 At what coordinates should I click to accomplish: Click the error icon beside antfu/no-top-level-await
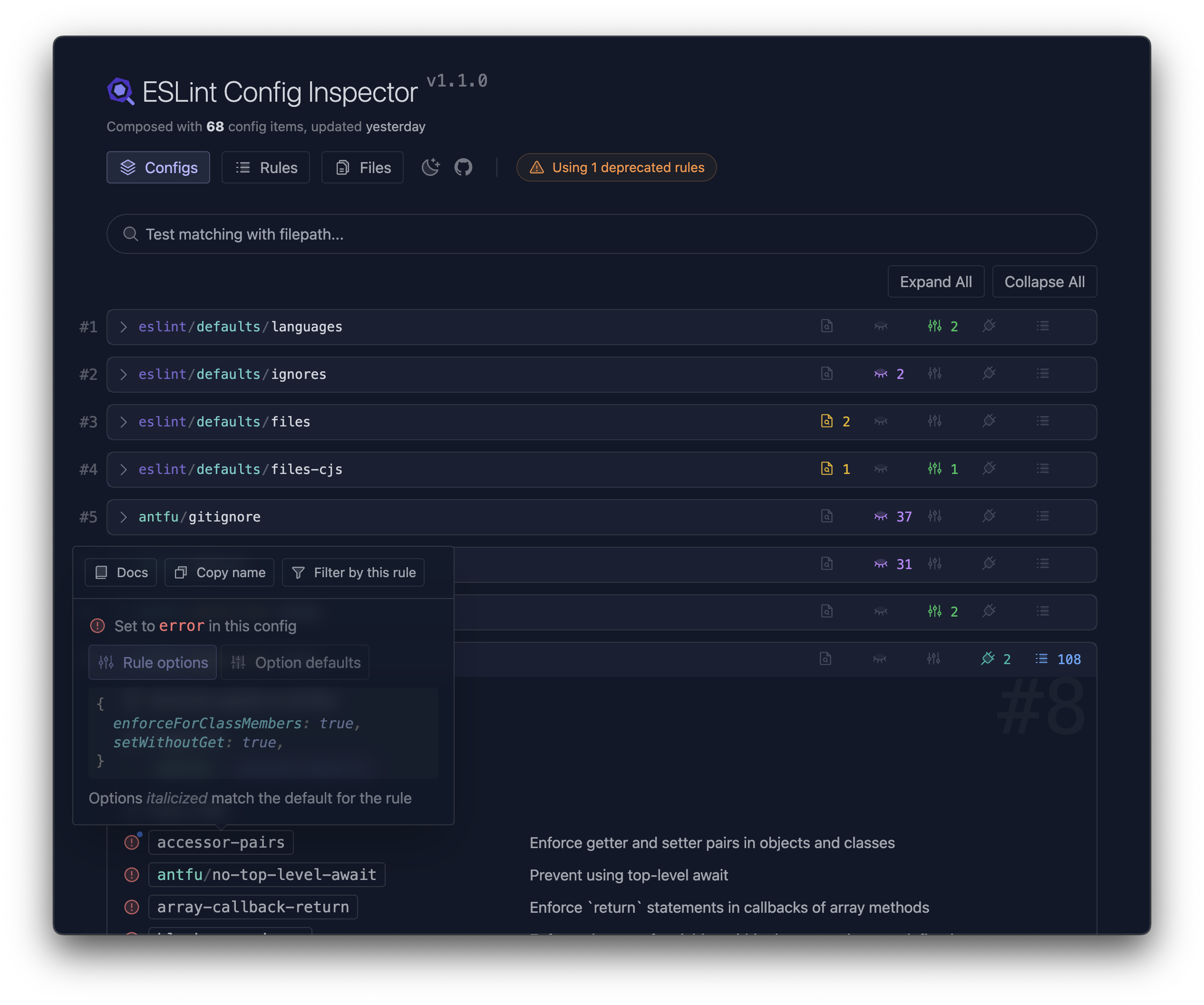point(132,875)
